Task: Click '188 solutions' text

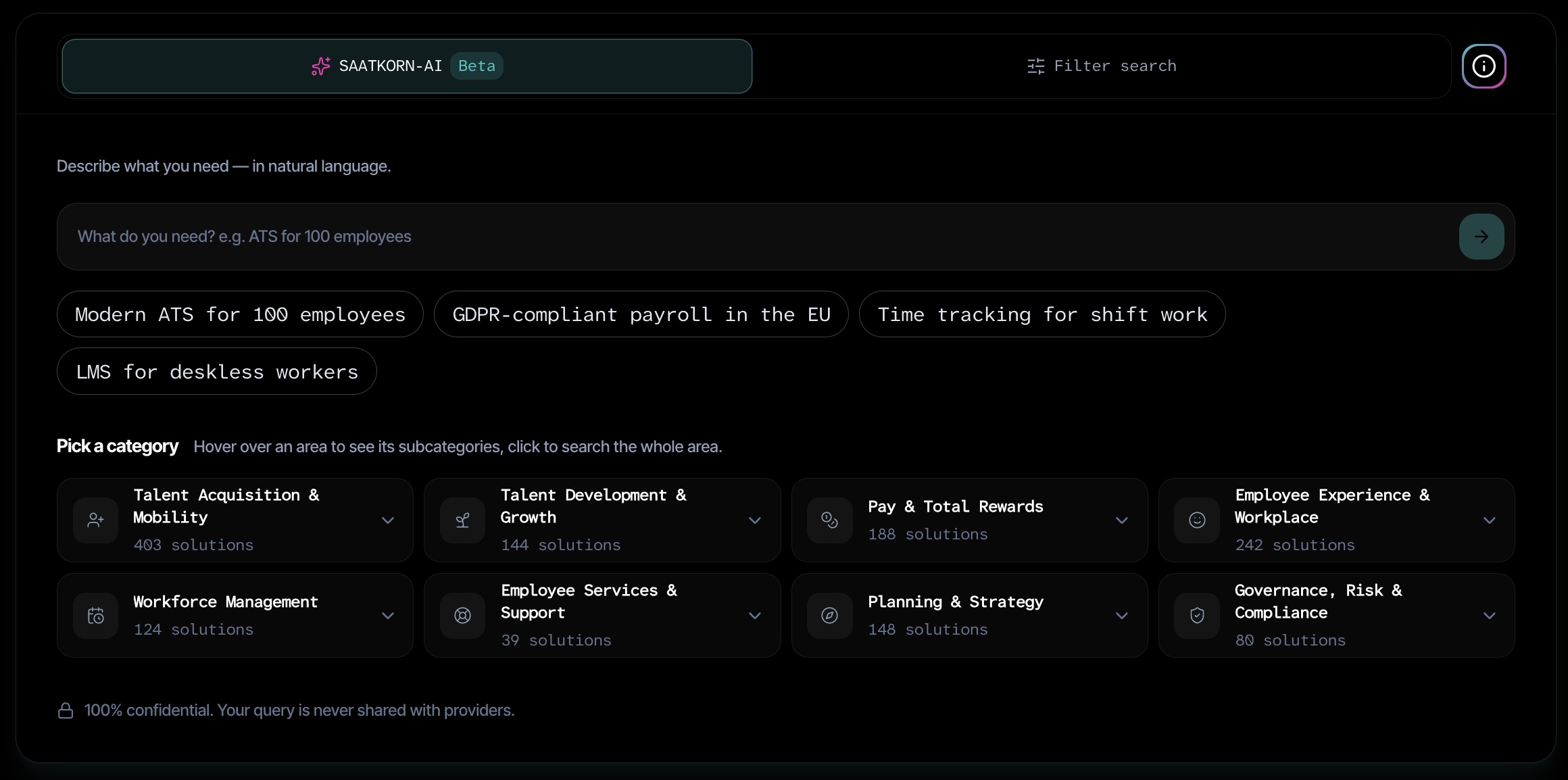Action: [x=928, y=535]
